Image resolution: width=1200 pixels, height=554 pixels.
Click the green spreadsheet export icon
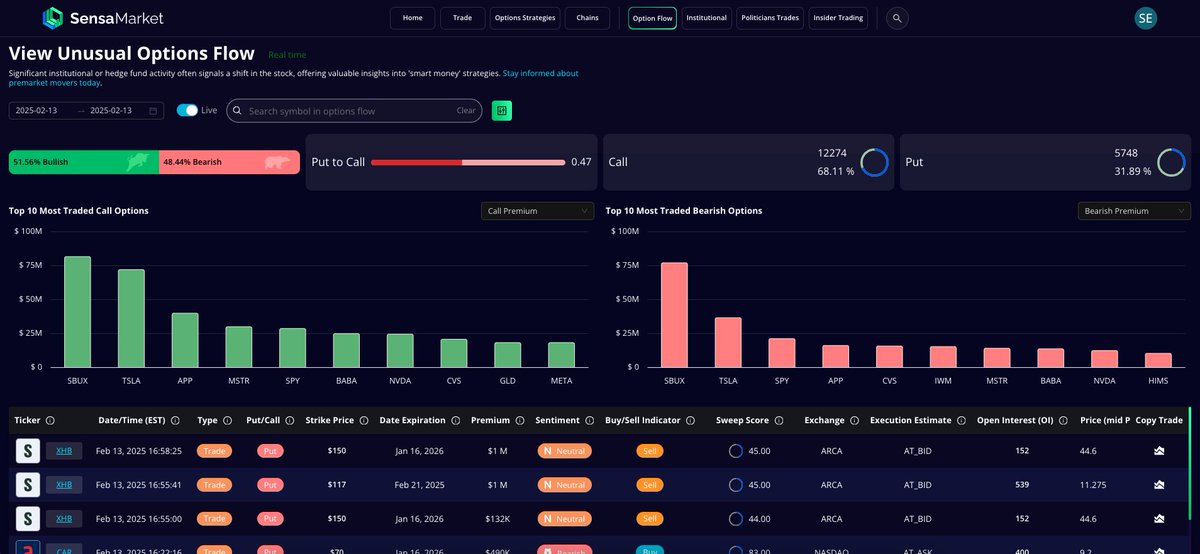point(502,111)
